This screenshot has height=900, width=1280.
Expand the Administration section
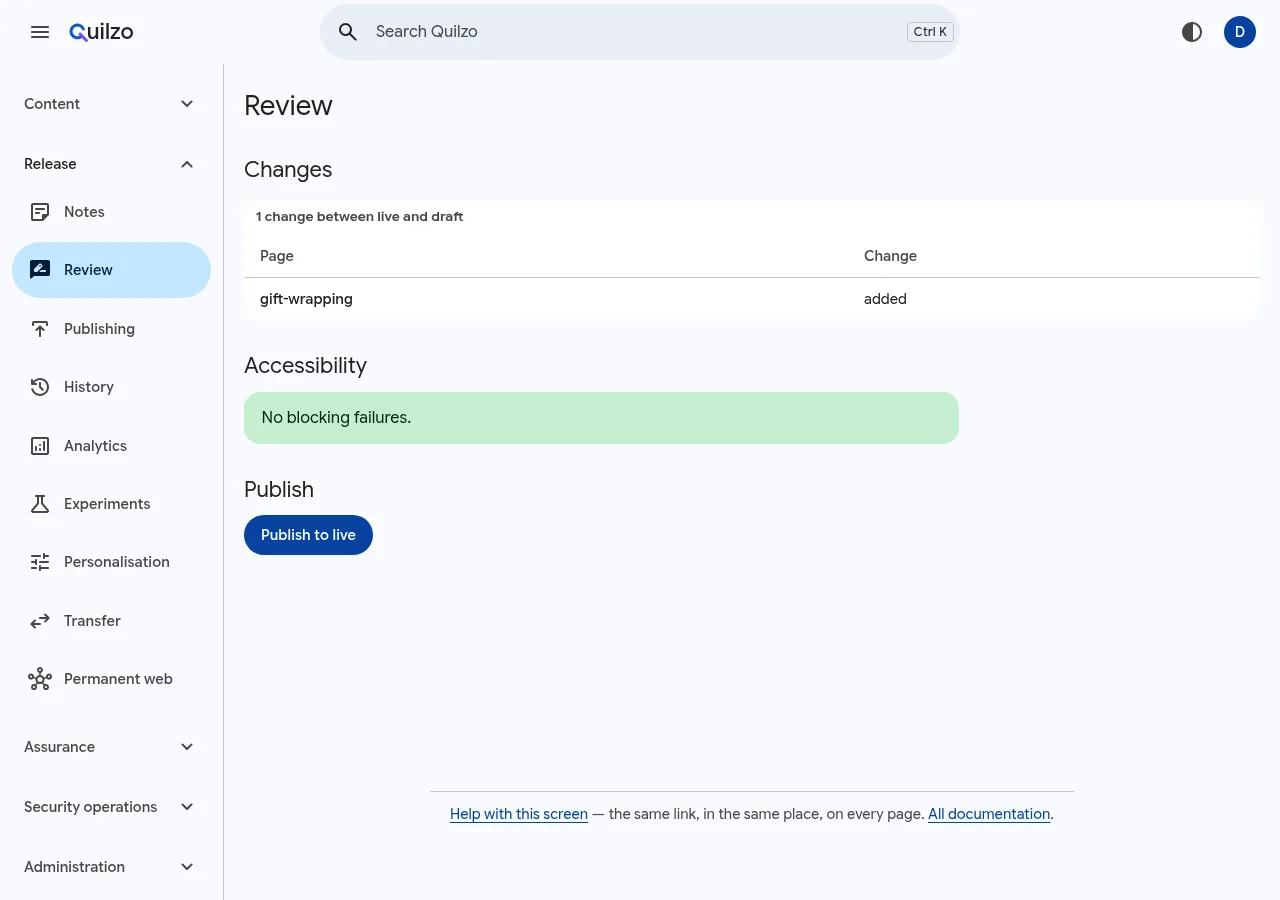(111, 867)
